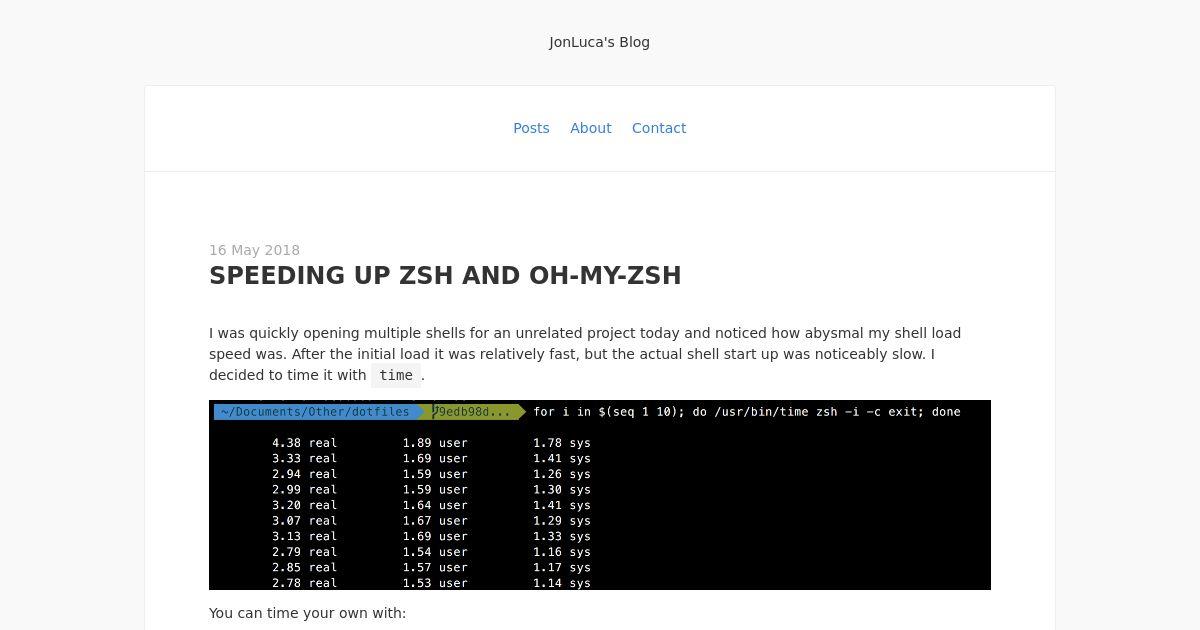Click the Speeding Up ZSH and Oh-My-ZSH heading
The width and height of the screenshot is (1200, 630).
pos(445,276)
